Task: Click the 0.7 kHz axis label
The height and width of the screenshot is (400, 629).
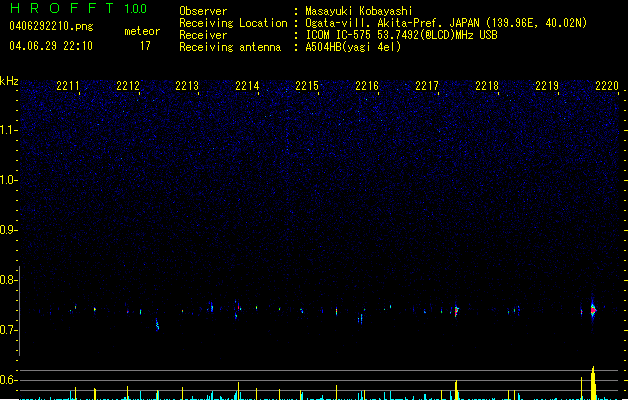Action: tap(9, 330)
